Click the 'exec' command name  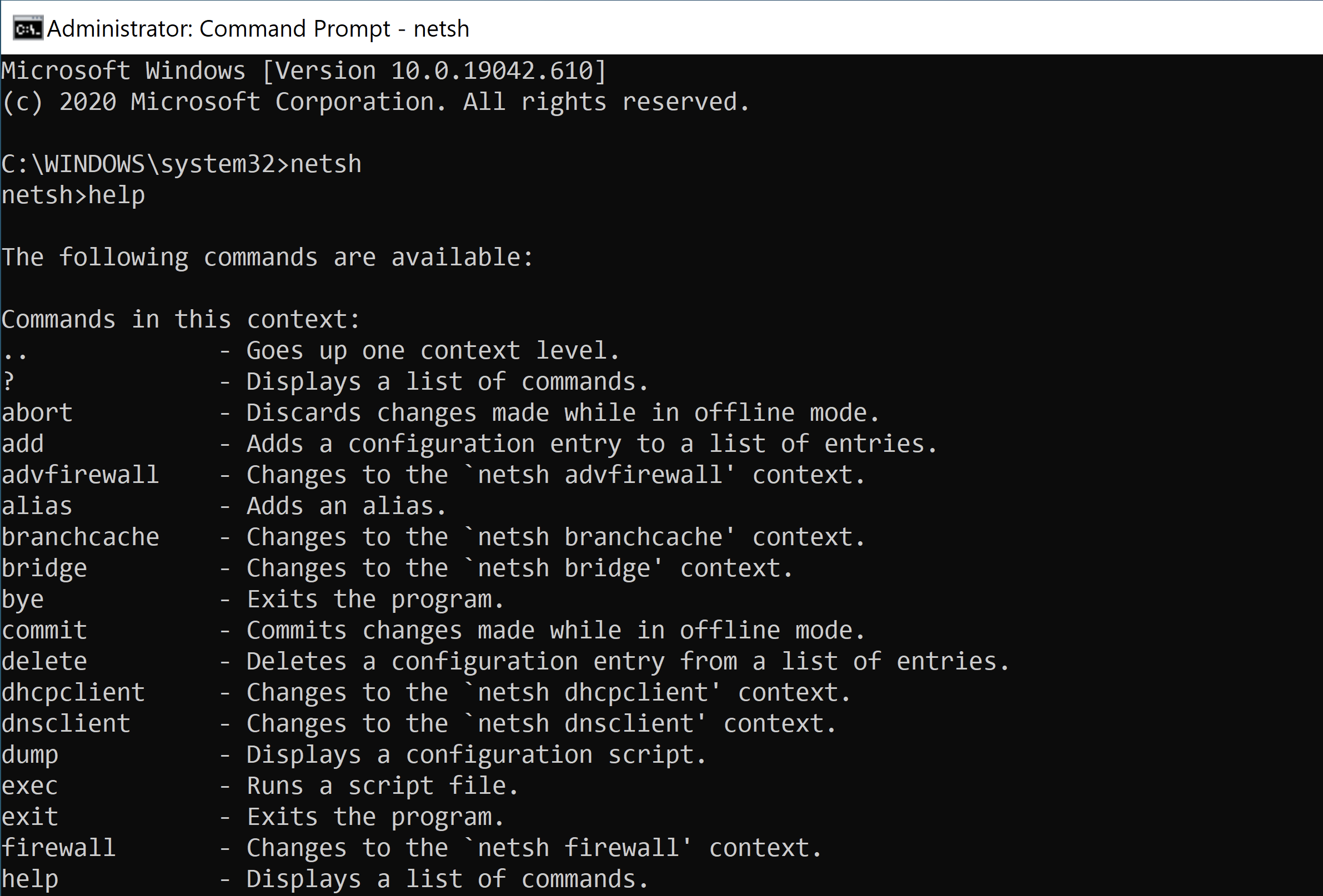pyautogui.click(x=29, y=786)
